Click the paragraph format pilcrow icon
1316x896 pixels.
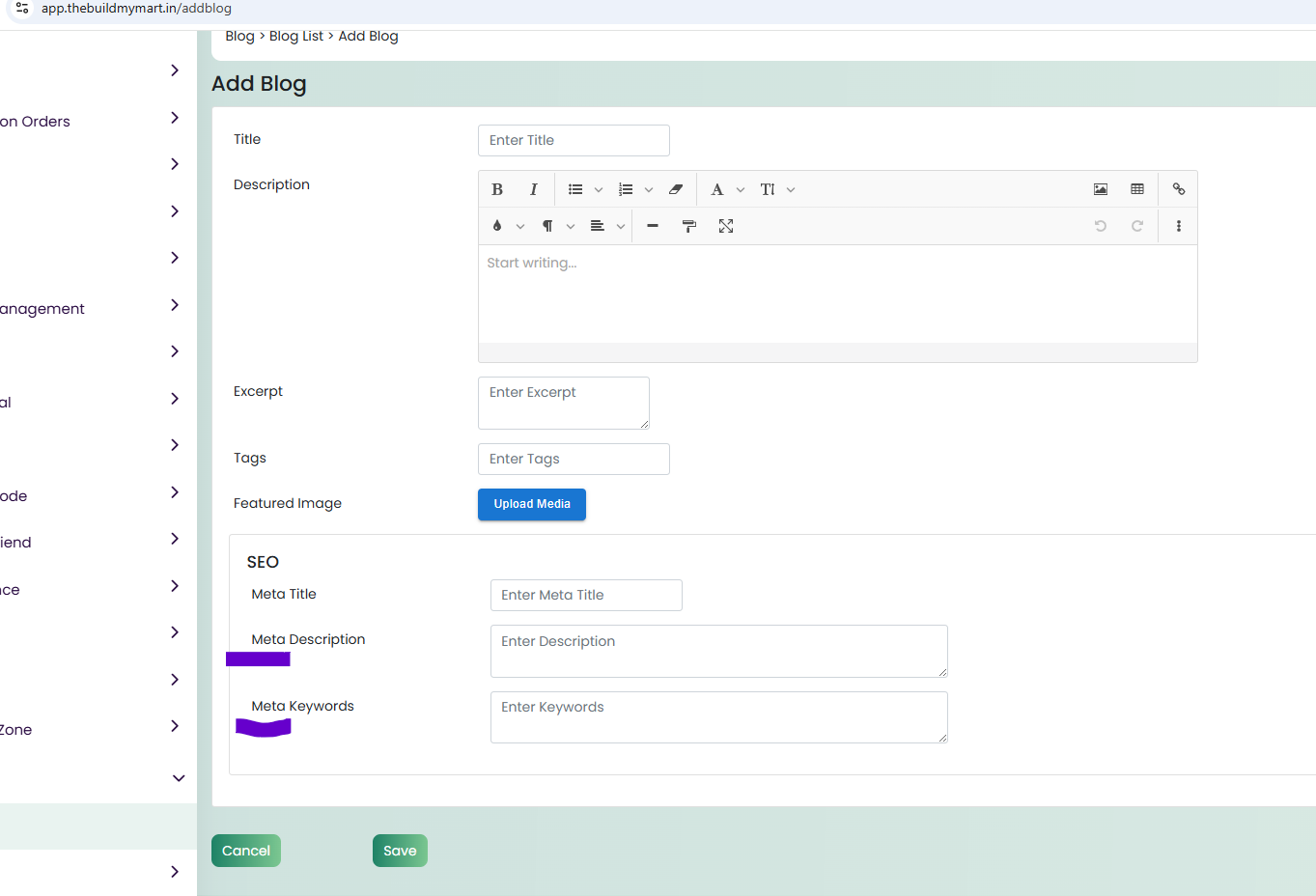(x=547, y=226)
